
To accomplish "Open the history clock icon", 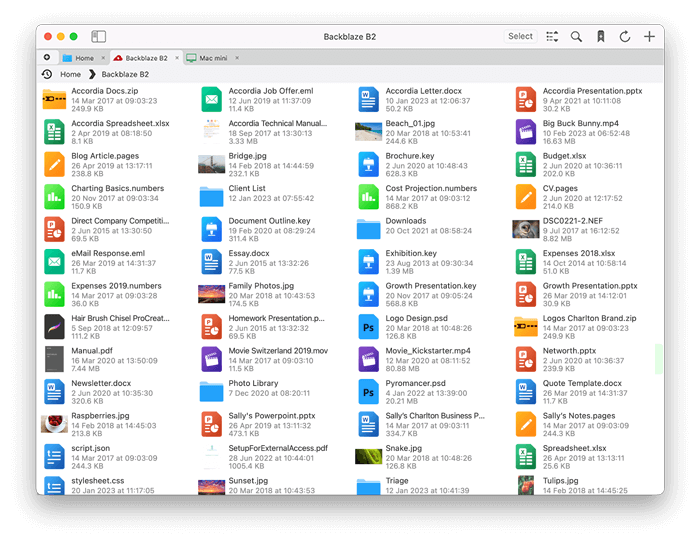I will click(x=47, y=74).
